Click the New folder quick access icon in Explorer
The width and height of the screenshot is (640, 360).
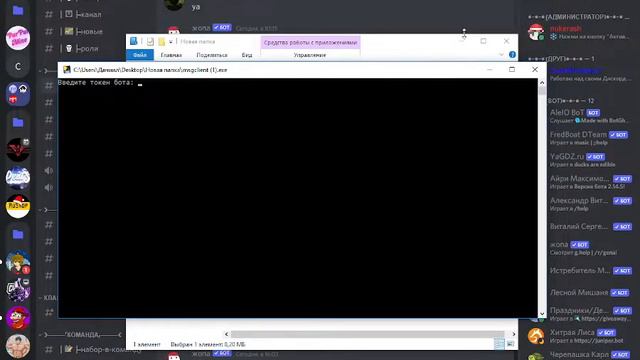click(x=162, y=42)
